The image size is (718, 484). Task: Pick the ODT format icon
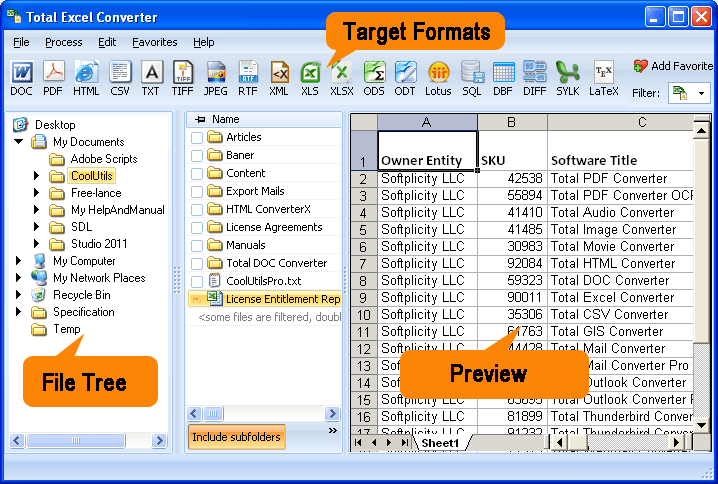pos(405,78)
